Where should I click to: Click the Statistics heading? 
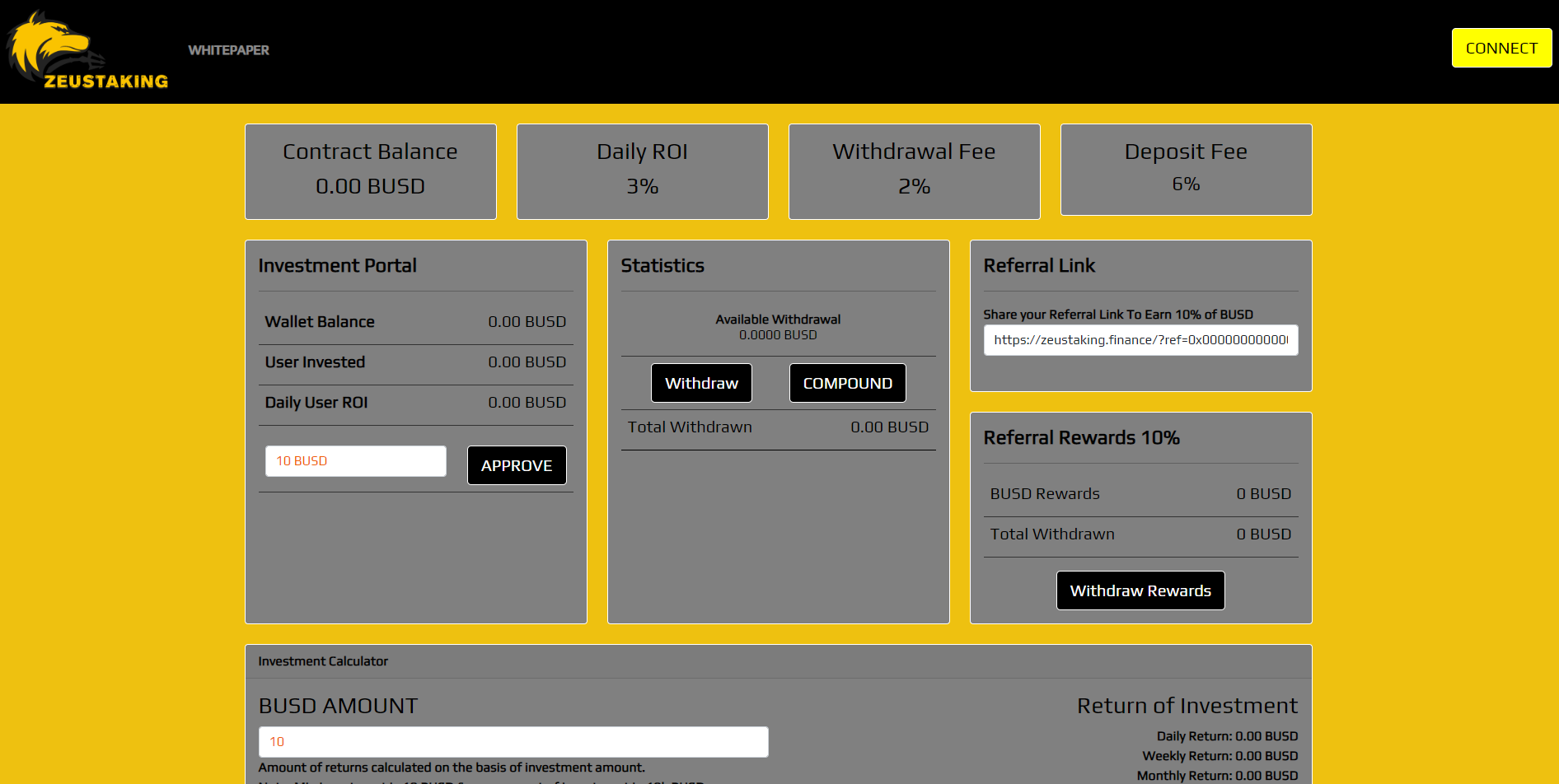[x=662, y=266]
